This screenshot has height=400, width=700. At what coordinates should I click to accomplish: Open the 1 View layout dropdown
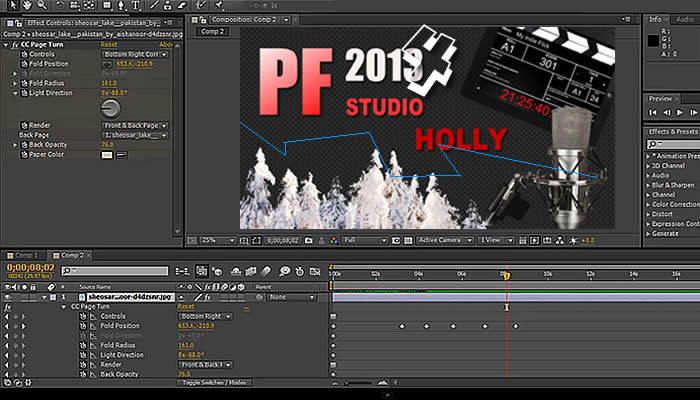coord(495,240)
